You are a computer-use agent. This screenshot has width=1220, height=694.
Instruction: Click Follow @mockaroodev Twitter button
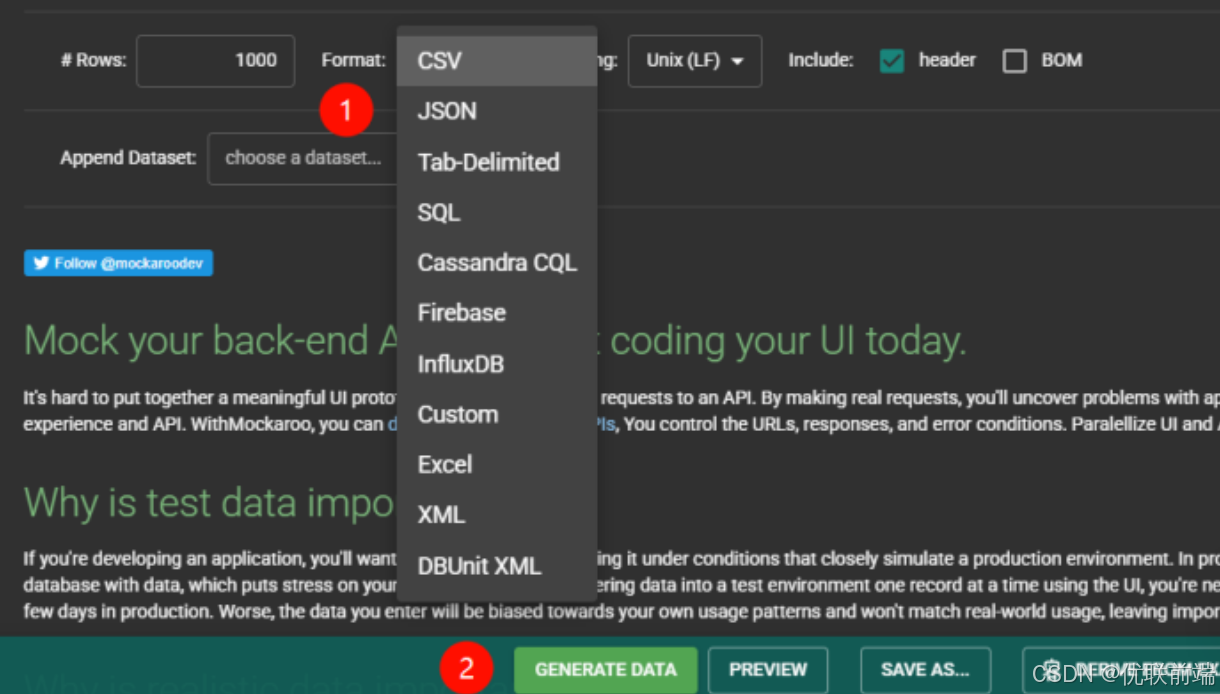pos(118,263)
